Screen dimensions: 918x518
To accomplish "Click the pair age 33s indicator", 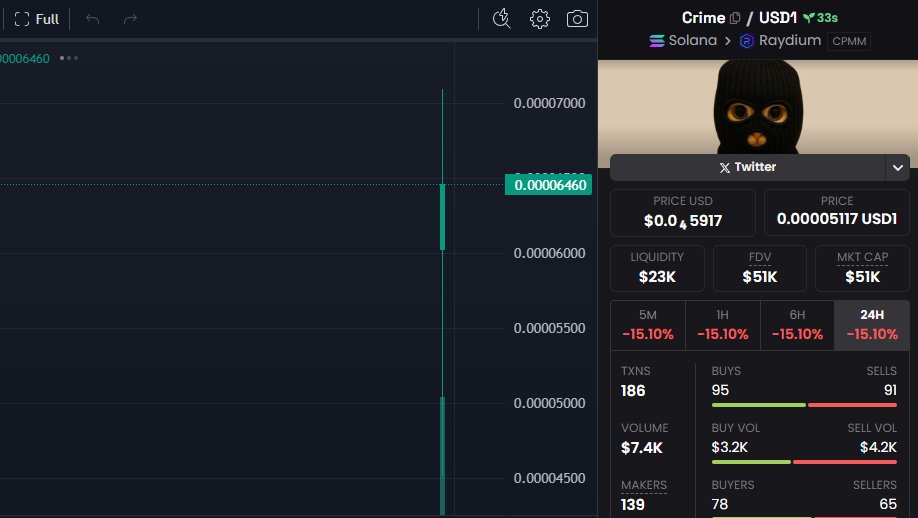I will point(821,18).
